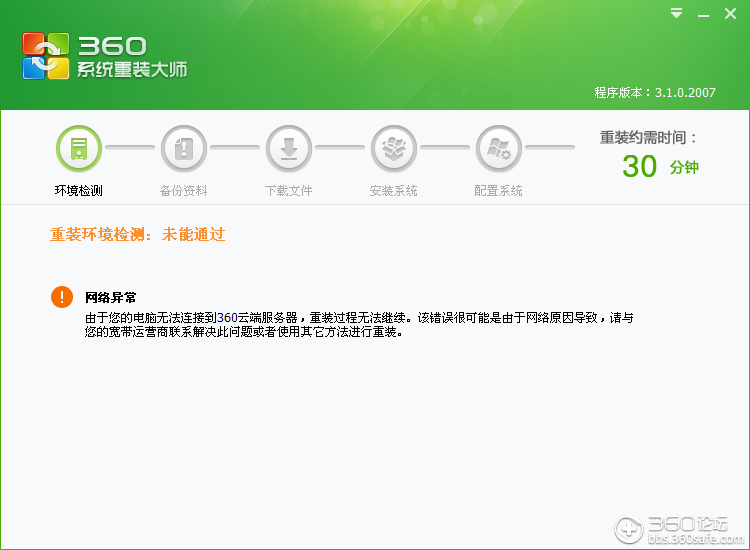The image size is (750, 550).
Task: Open the title bar dropdown menu arrow
Action: tap(676, 13)
